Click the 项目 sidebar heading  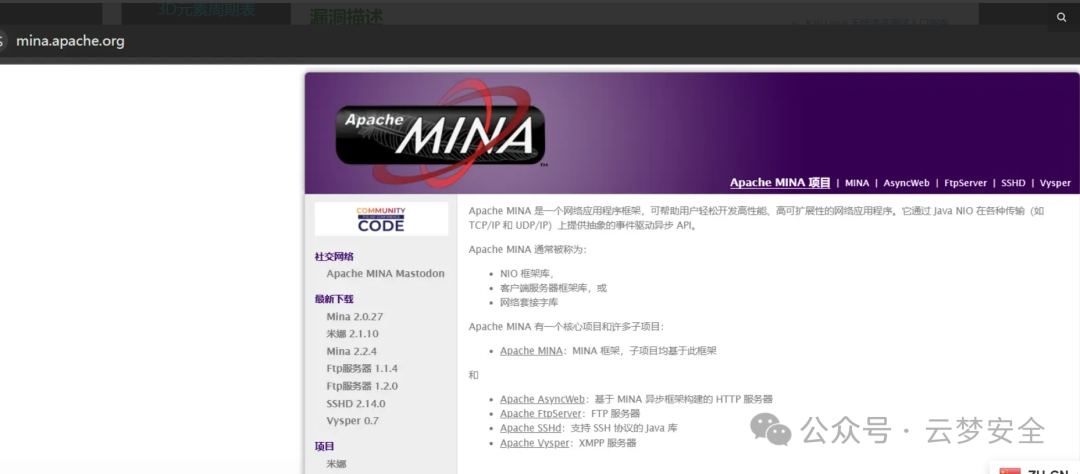point(324,446)
